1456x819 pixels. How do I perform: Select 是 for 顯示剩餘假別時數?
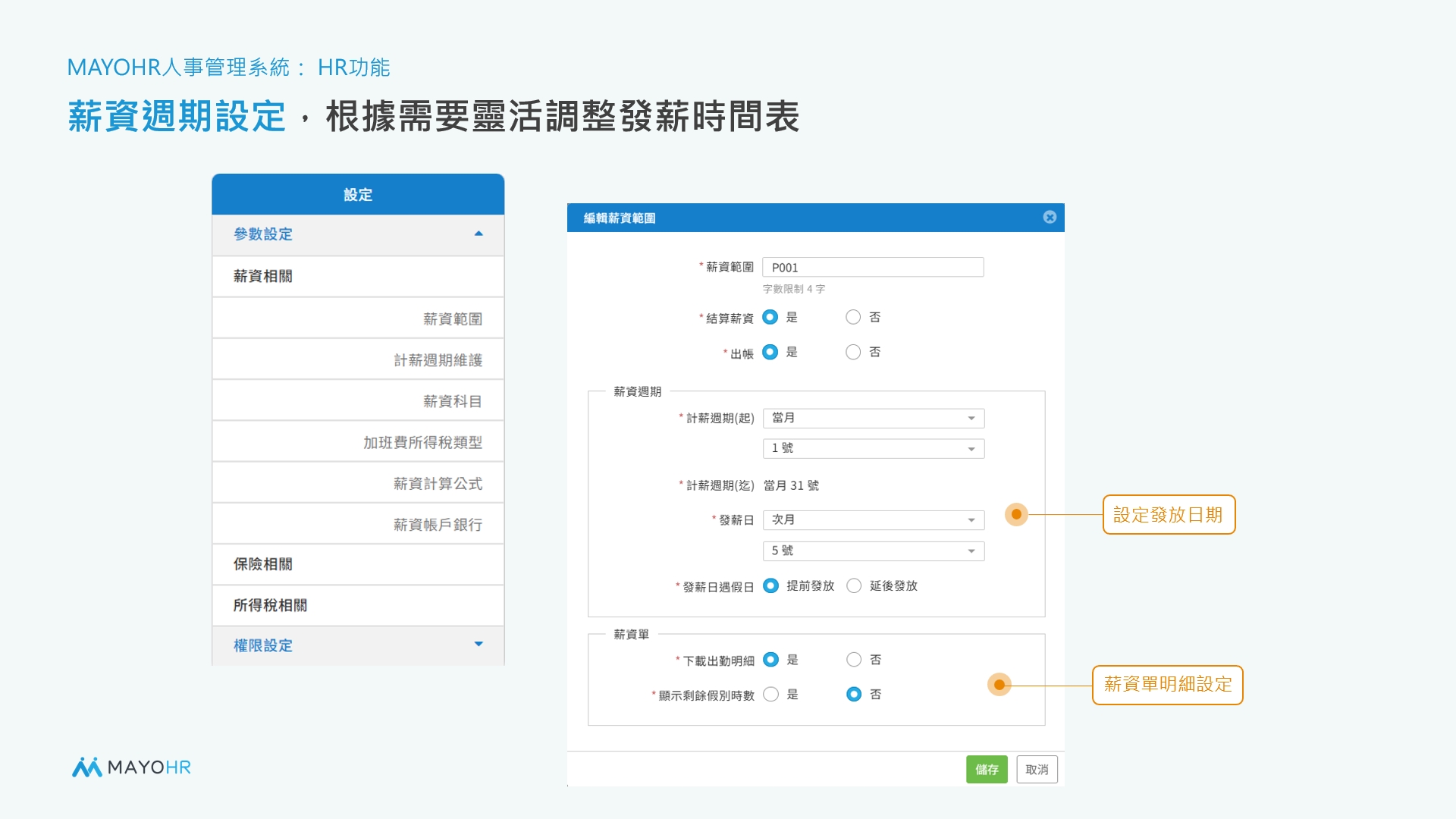coord(770,694)
